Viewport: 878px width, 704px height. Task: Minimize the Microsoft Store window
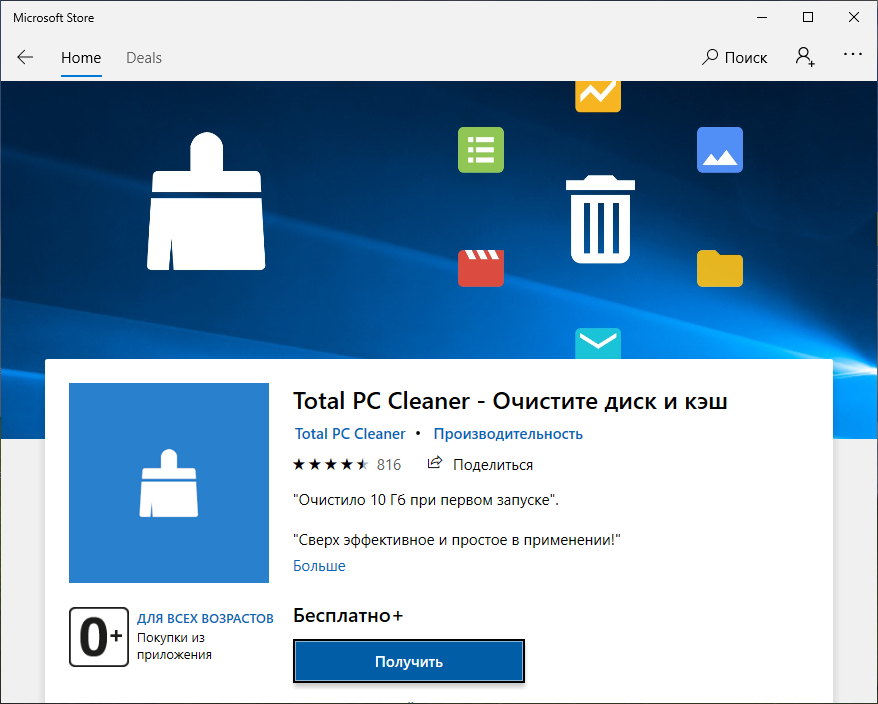[x=762, y=17]
